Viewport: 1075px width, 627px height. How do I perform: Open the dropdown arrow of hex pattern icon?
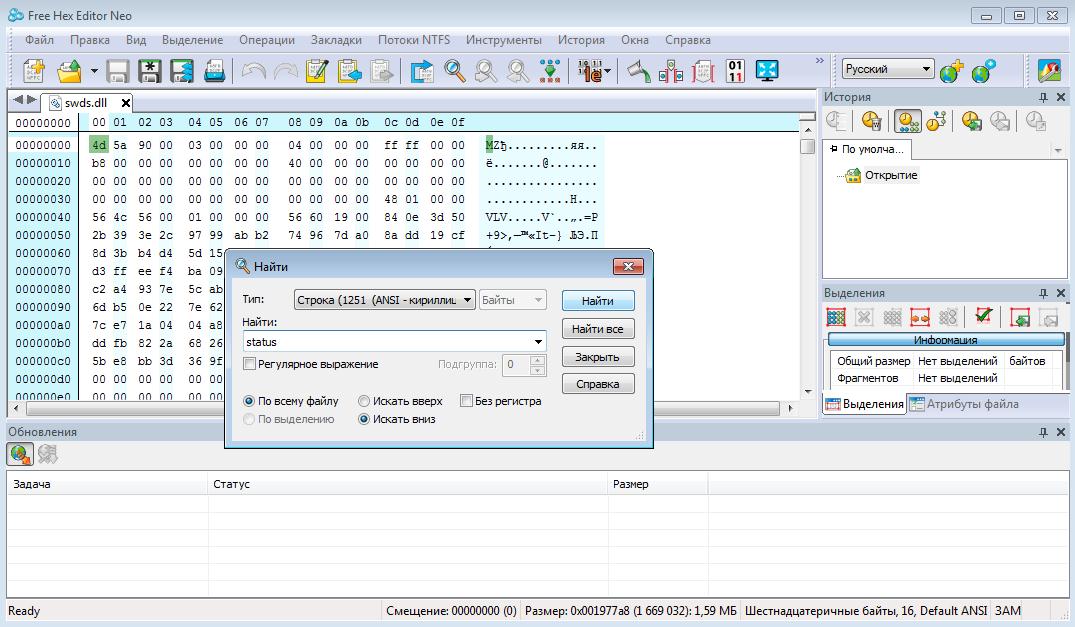tap(607, 71)
